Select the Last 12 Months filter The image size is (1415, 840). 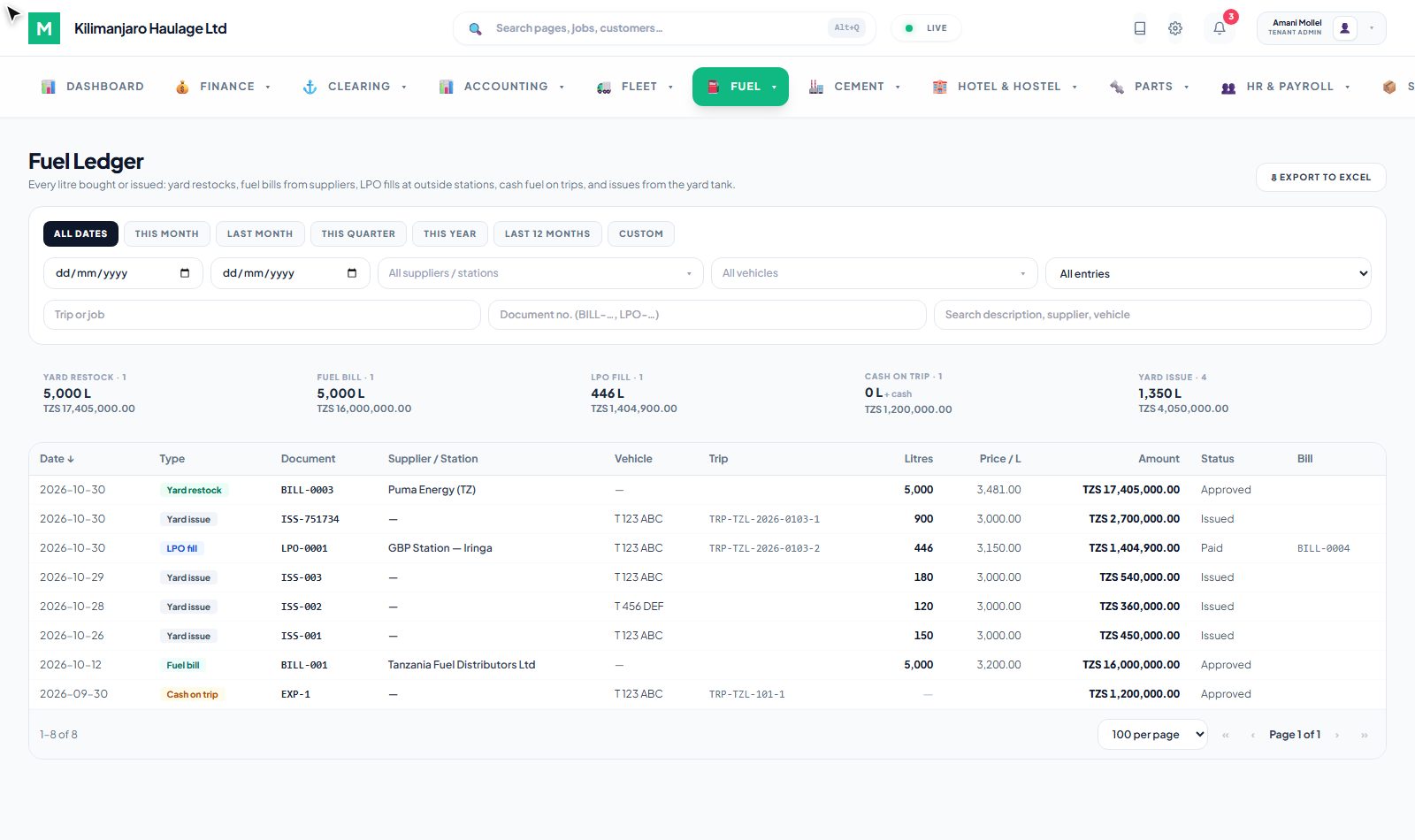[547, 233]
